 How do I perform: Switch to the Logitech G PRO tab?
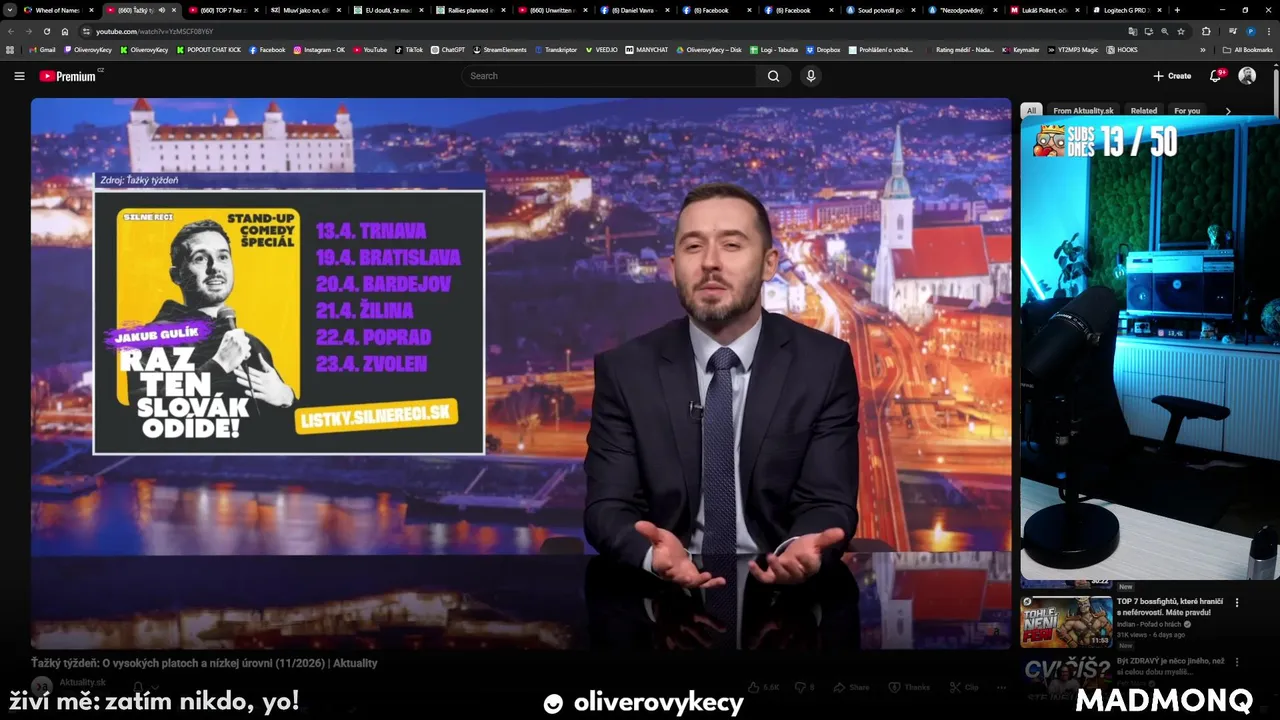tap(1124, 10)
